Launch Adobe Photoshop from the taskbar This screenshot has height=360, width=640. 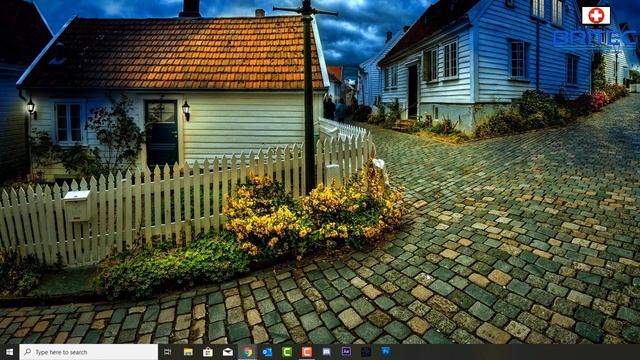(x=386, y=352)
